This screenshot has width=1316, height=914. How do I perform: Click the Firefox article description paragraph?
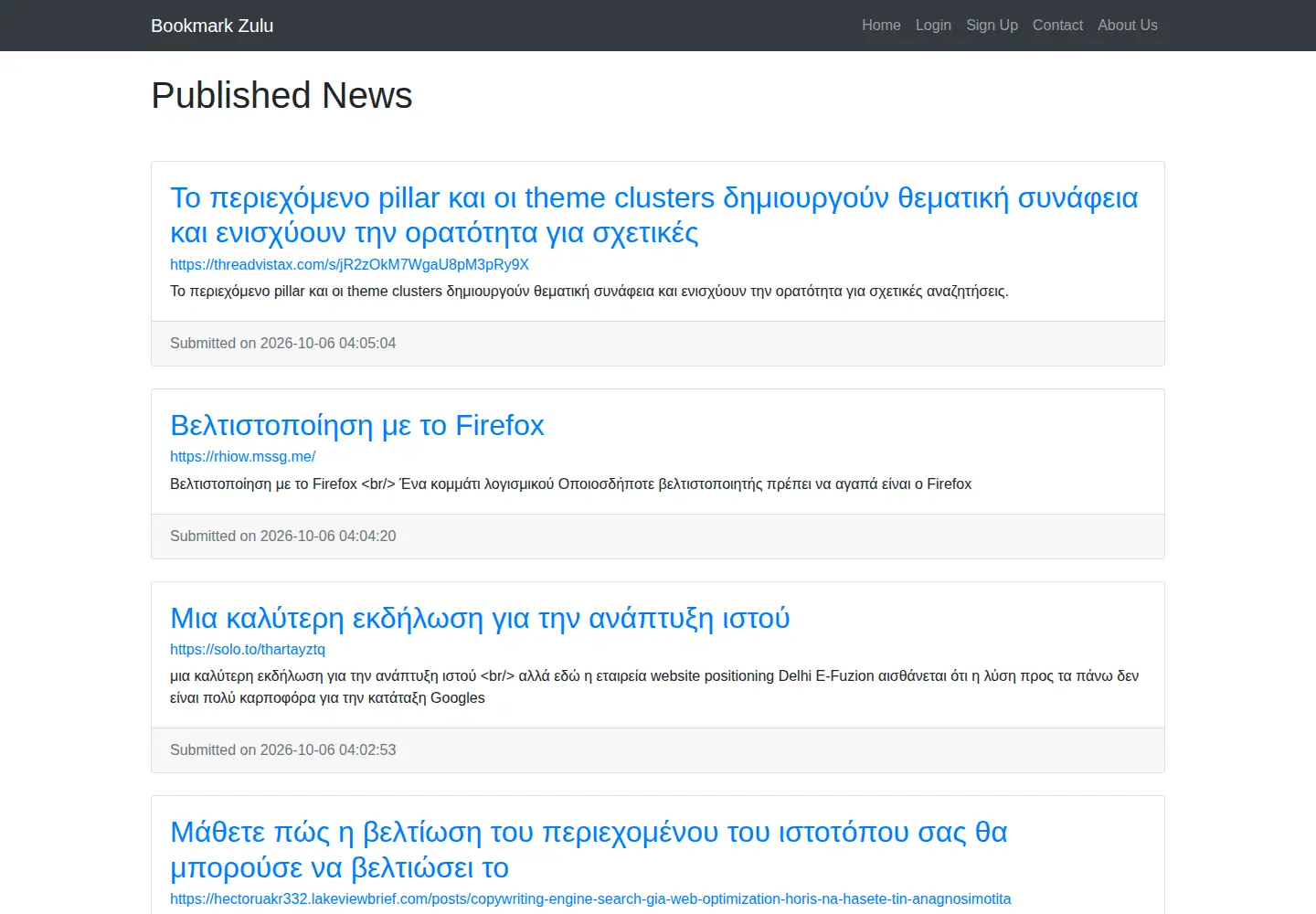(570, 484)
